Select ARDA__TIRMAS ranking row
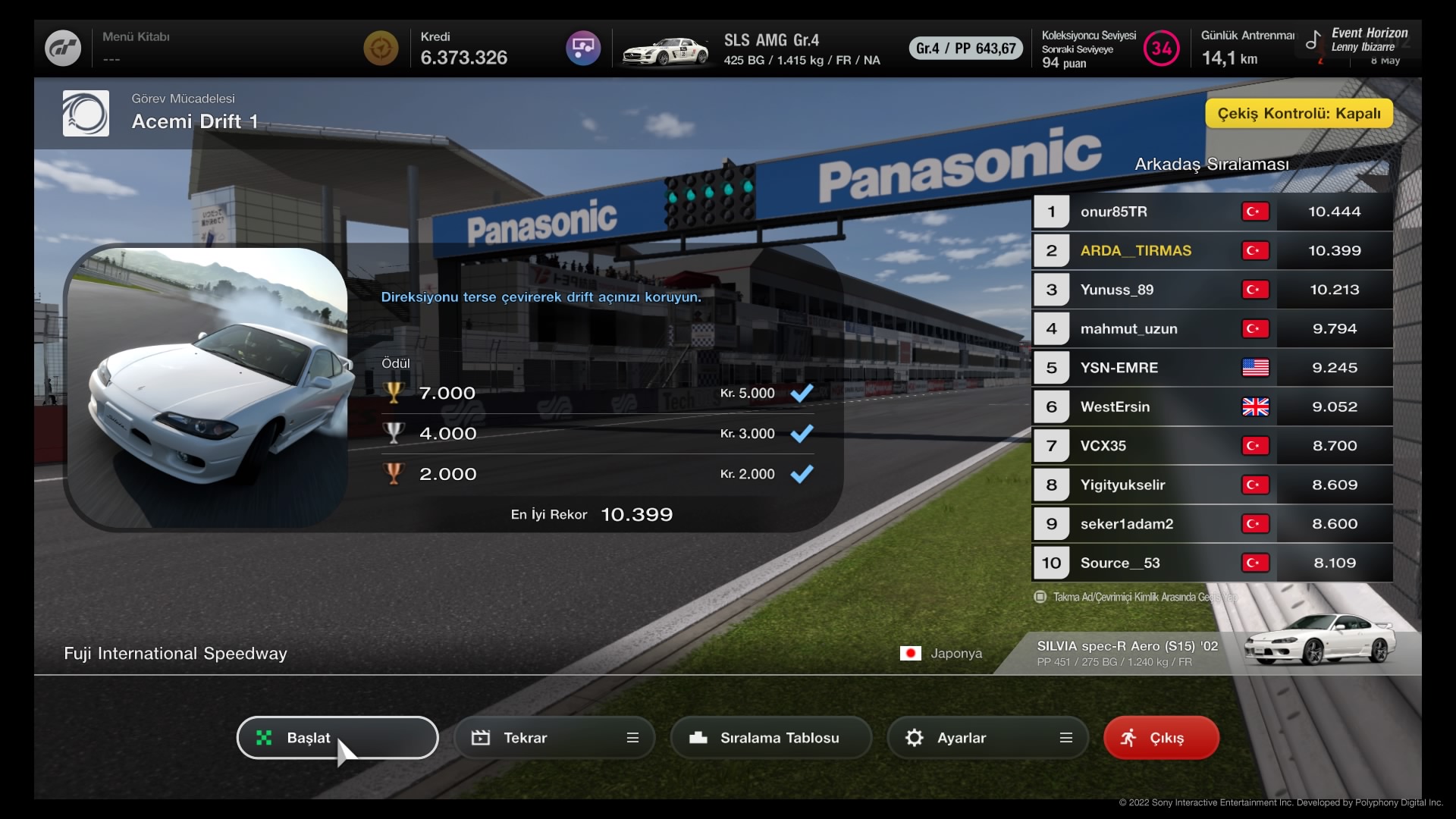Image resolution: width=1456 pixels, height=819 pixels. (x=1212, y=250)
